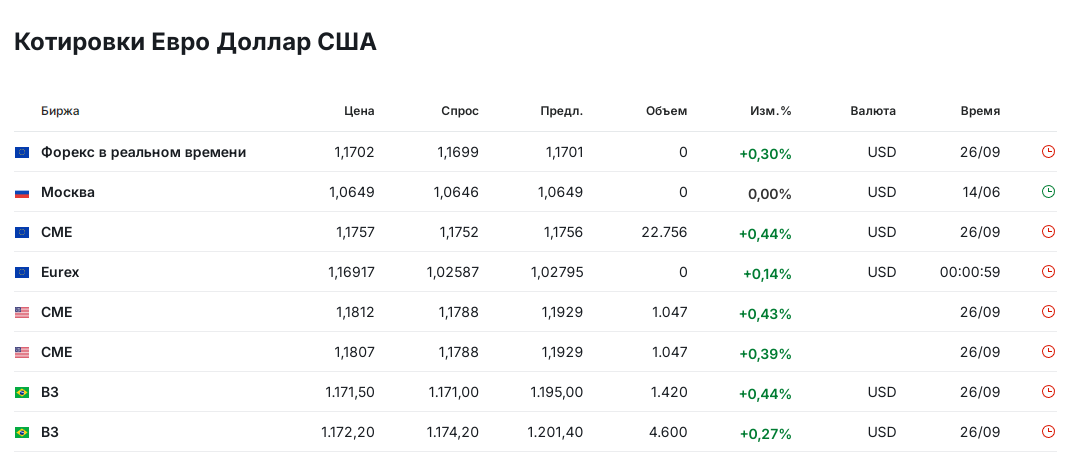
Task: Click the Предл. column header
Action: pyautogui.click(x=562, y=111)
